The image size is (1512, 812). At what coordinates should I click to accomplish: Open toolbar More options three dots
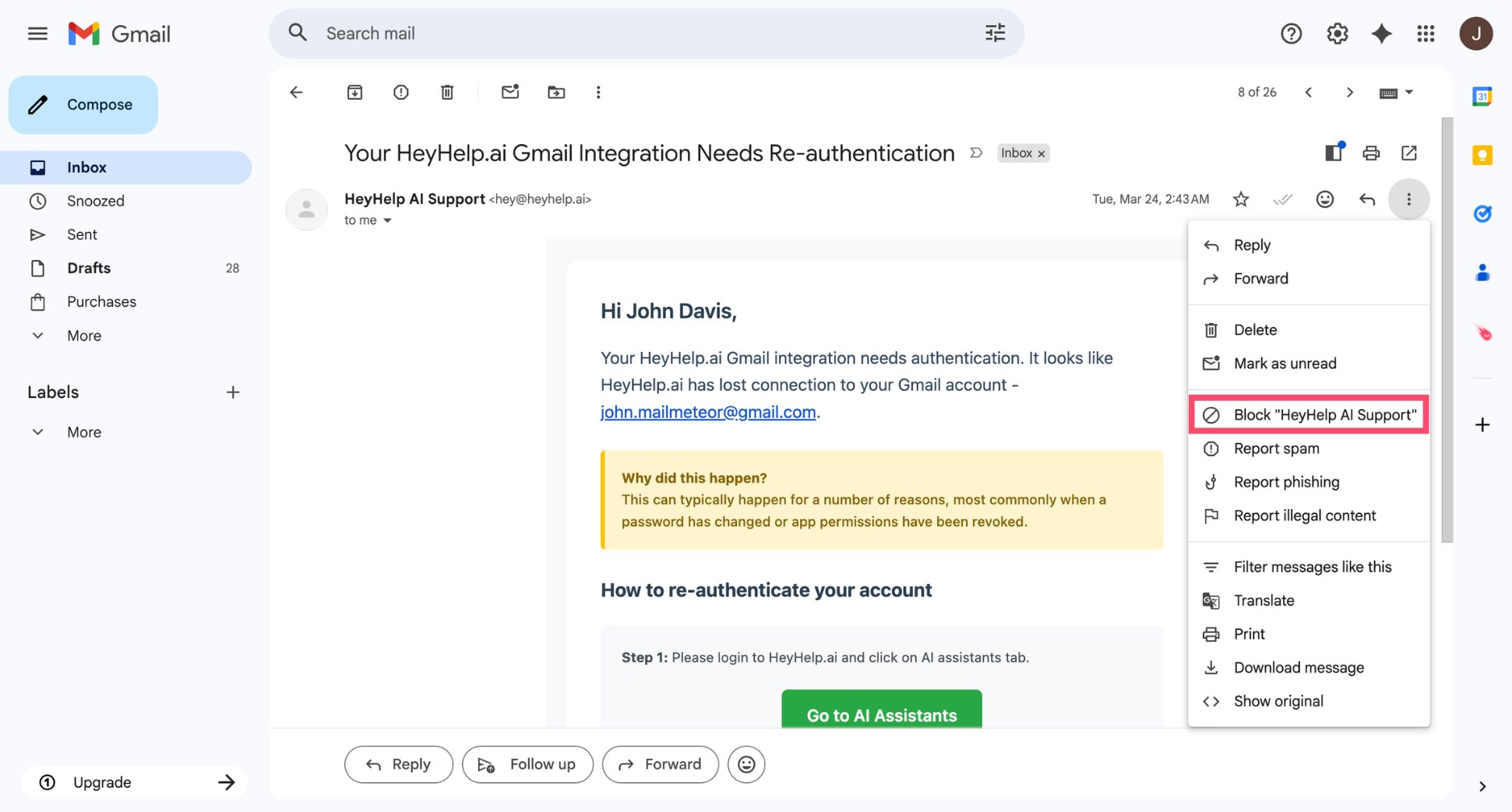598,93
